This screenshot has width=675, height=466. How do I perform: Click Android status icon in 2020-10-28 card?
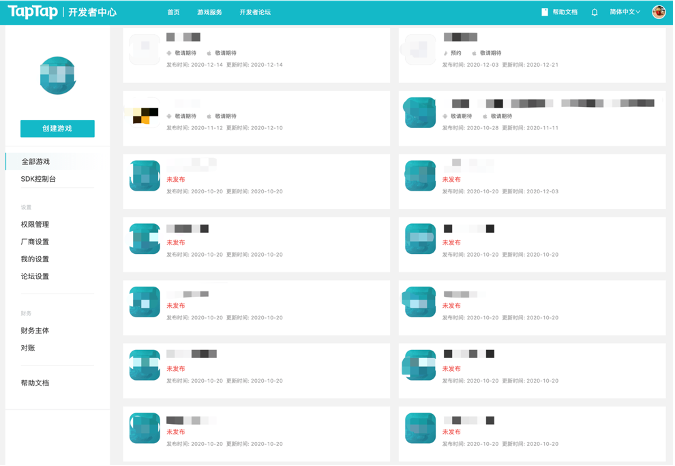(x=445, y=116)
